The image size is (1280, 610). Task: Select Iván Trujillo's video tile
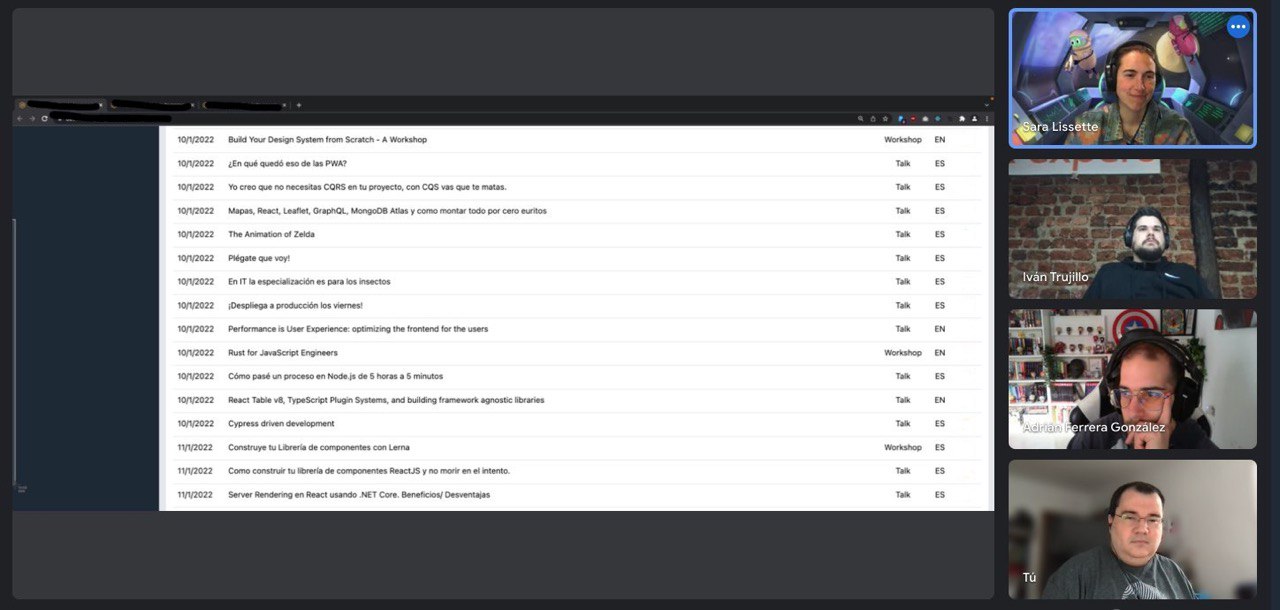click(x=1132, y=229)
